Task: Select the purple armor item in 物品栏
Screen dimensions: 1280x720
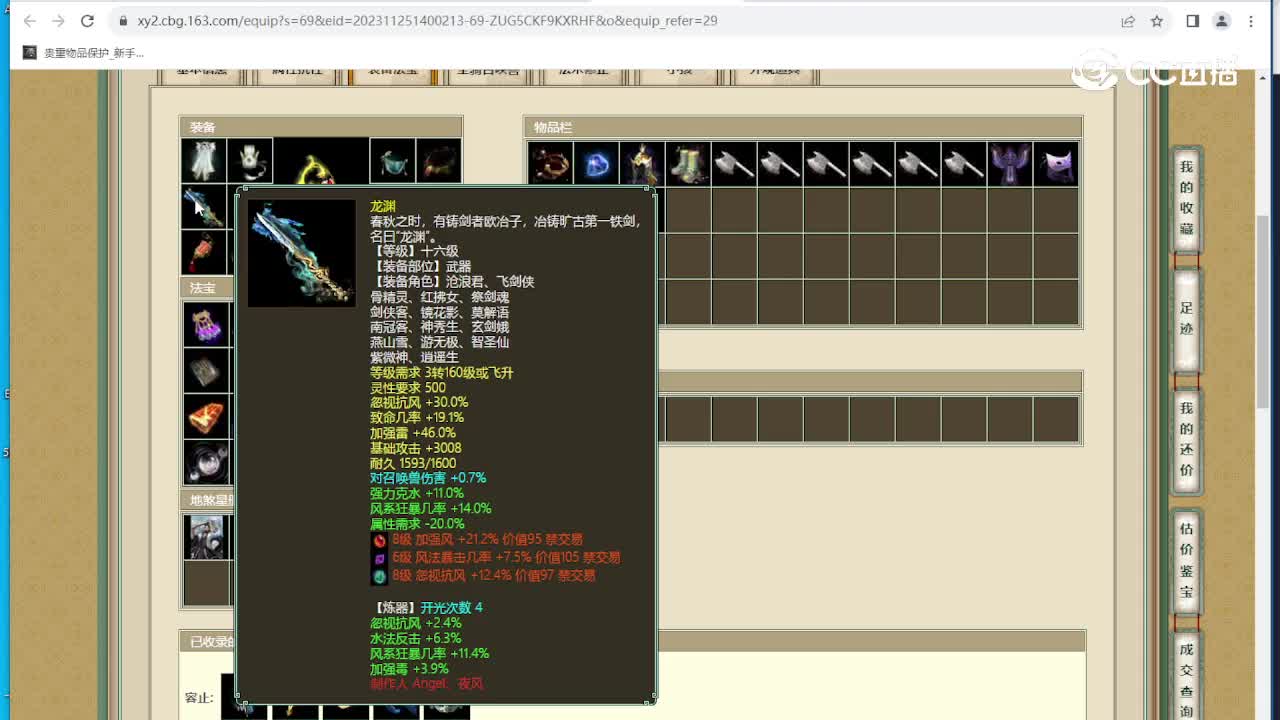Action: click(x=1010, y=163)
